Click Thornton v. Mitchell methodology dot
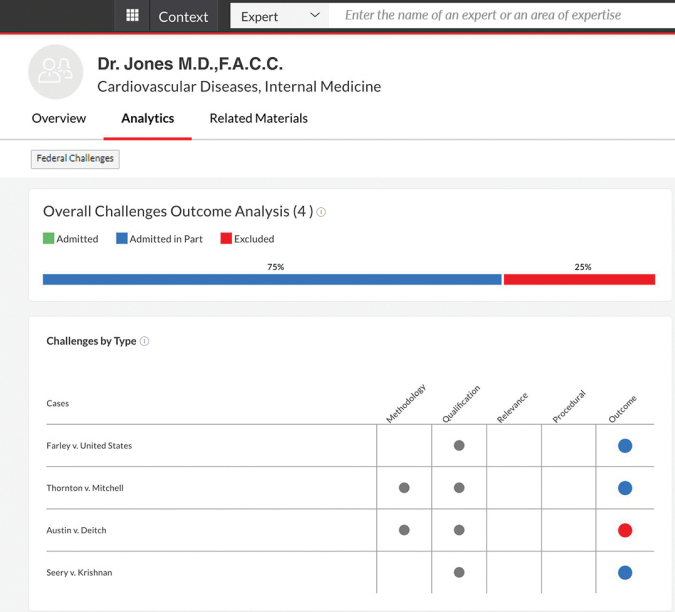 click(x=404, y=488)
